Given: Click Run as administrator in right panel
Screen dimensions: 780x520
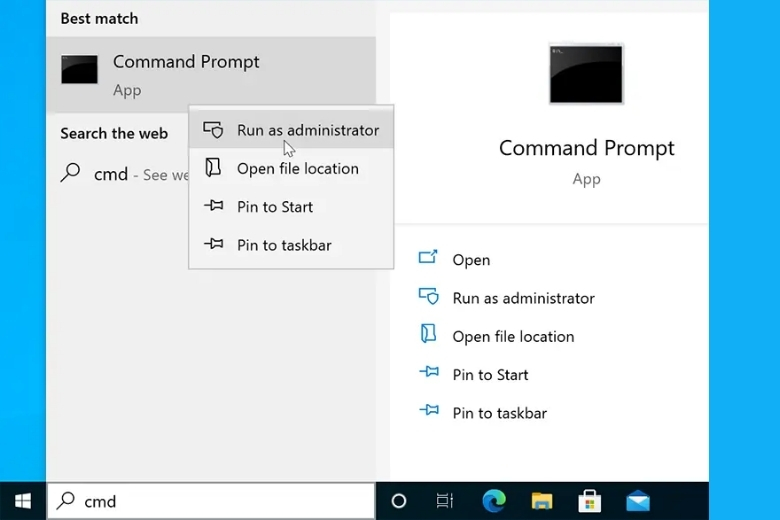Looking at the screenshot, I should coord(523,298).
